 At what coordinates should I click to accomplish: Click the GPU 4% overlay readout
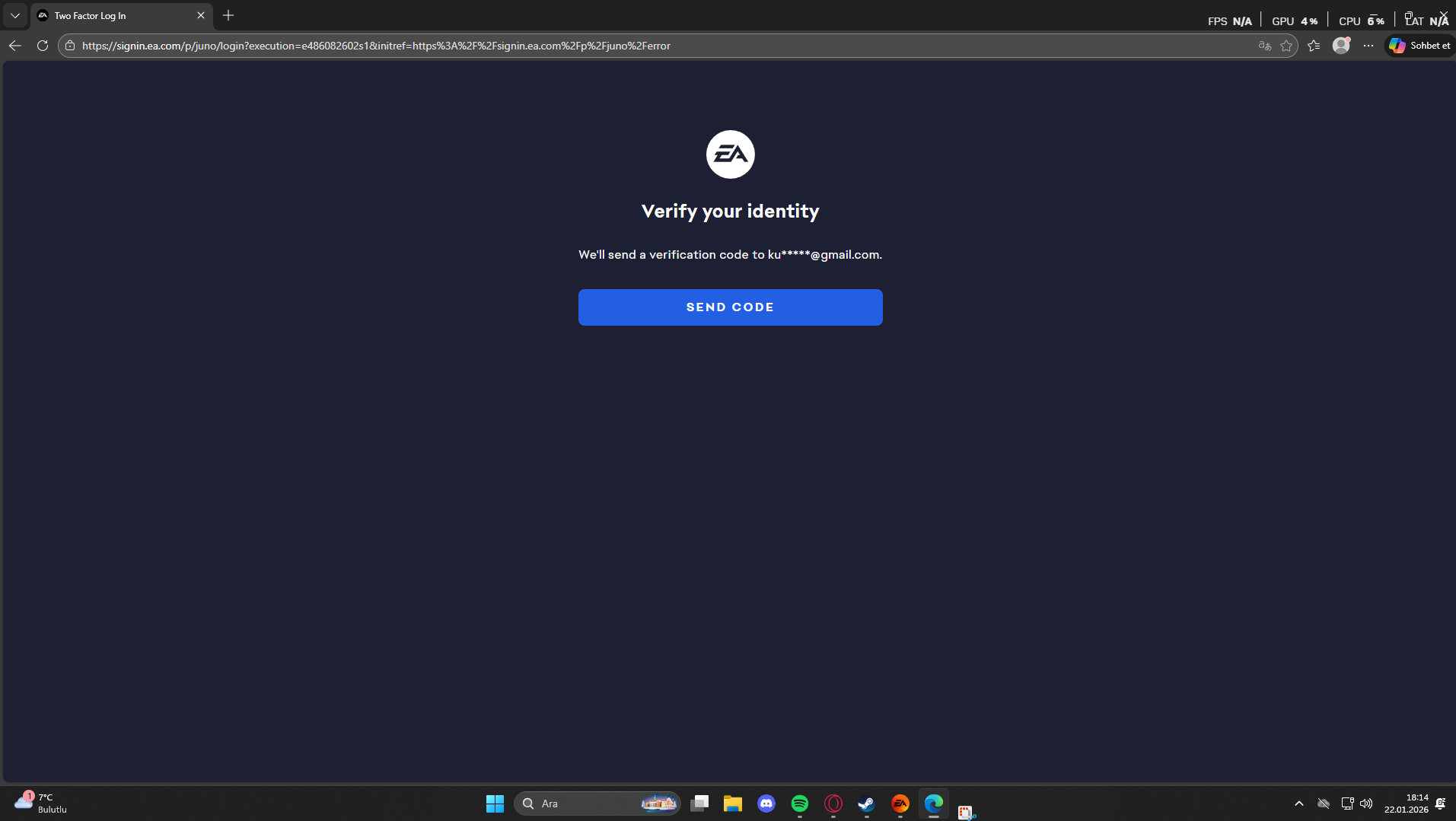pos(1295,21)
